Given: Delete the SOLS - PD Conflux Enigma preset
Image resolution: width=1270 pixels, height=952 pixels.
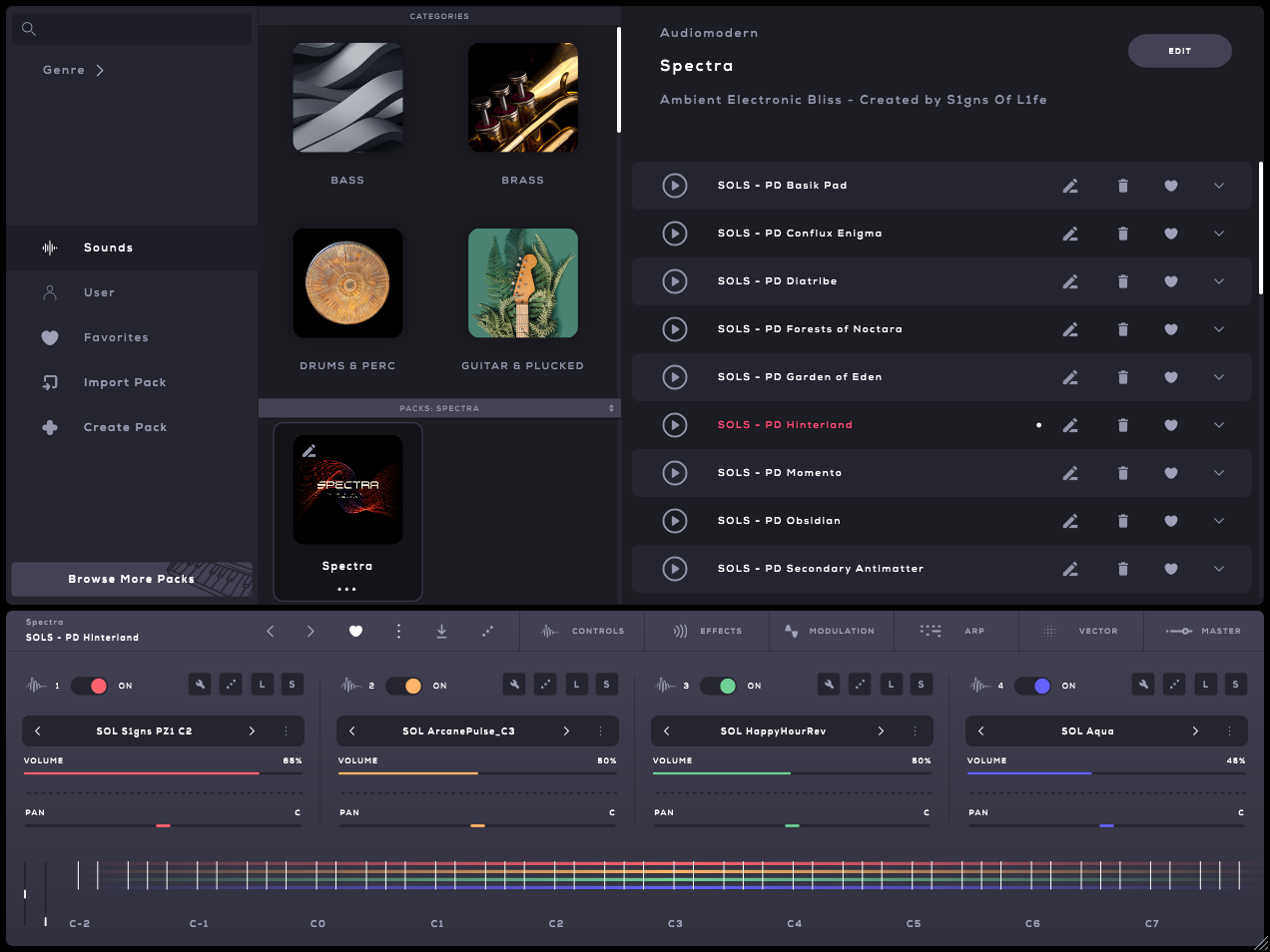Looking at the screenshot, I should click(x=1122, y=234).
